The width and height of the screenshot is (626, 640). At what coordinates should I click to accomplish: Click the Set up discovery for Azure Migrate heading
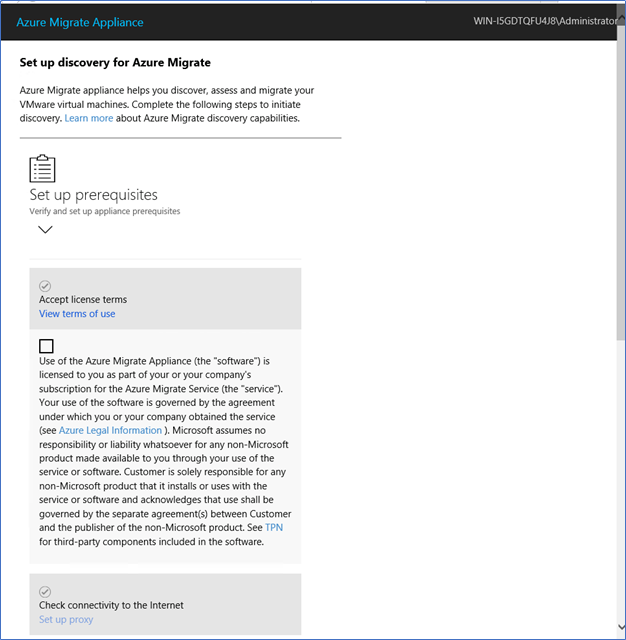click(x=115, y=62)
